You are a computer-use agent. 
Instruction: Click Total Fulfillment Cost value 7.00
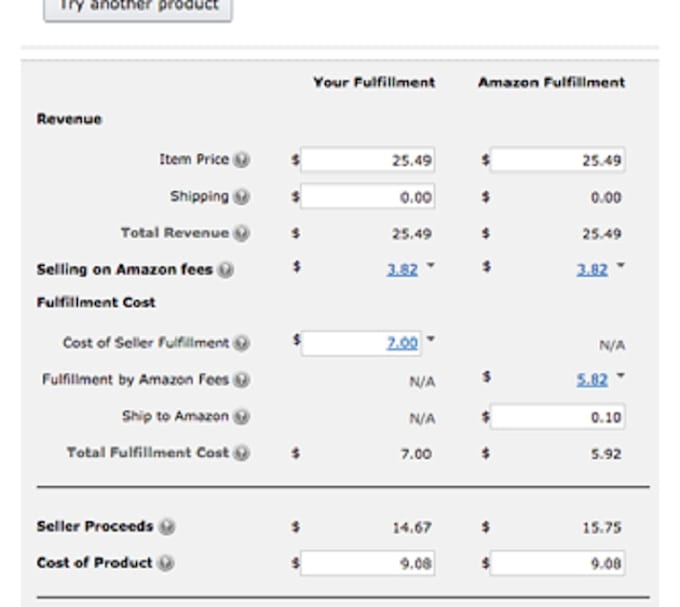416,454
